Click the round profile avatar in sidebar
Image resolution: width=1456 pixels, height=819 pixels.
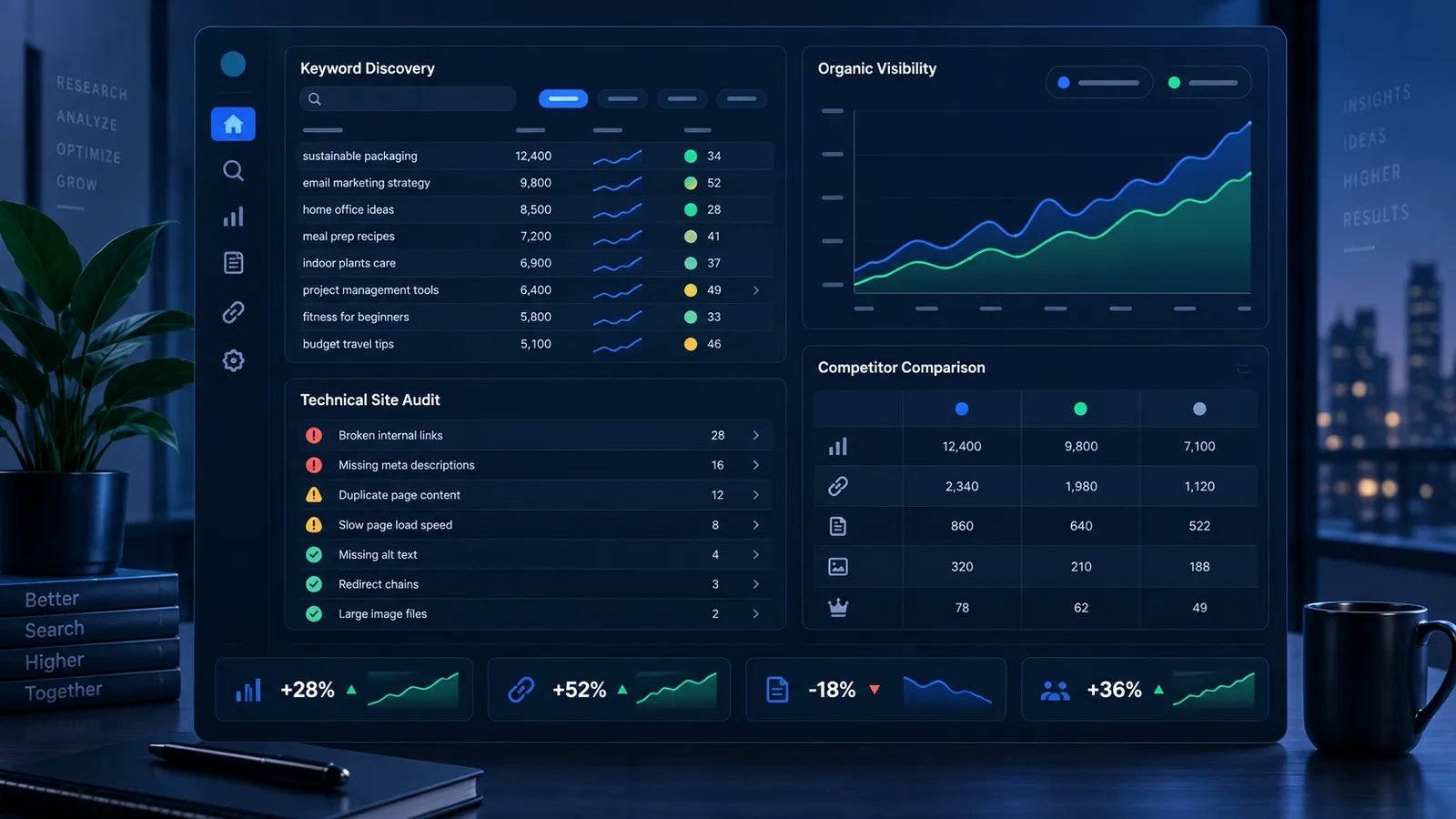233,64
